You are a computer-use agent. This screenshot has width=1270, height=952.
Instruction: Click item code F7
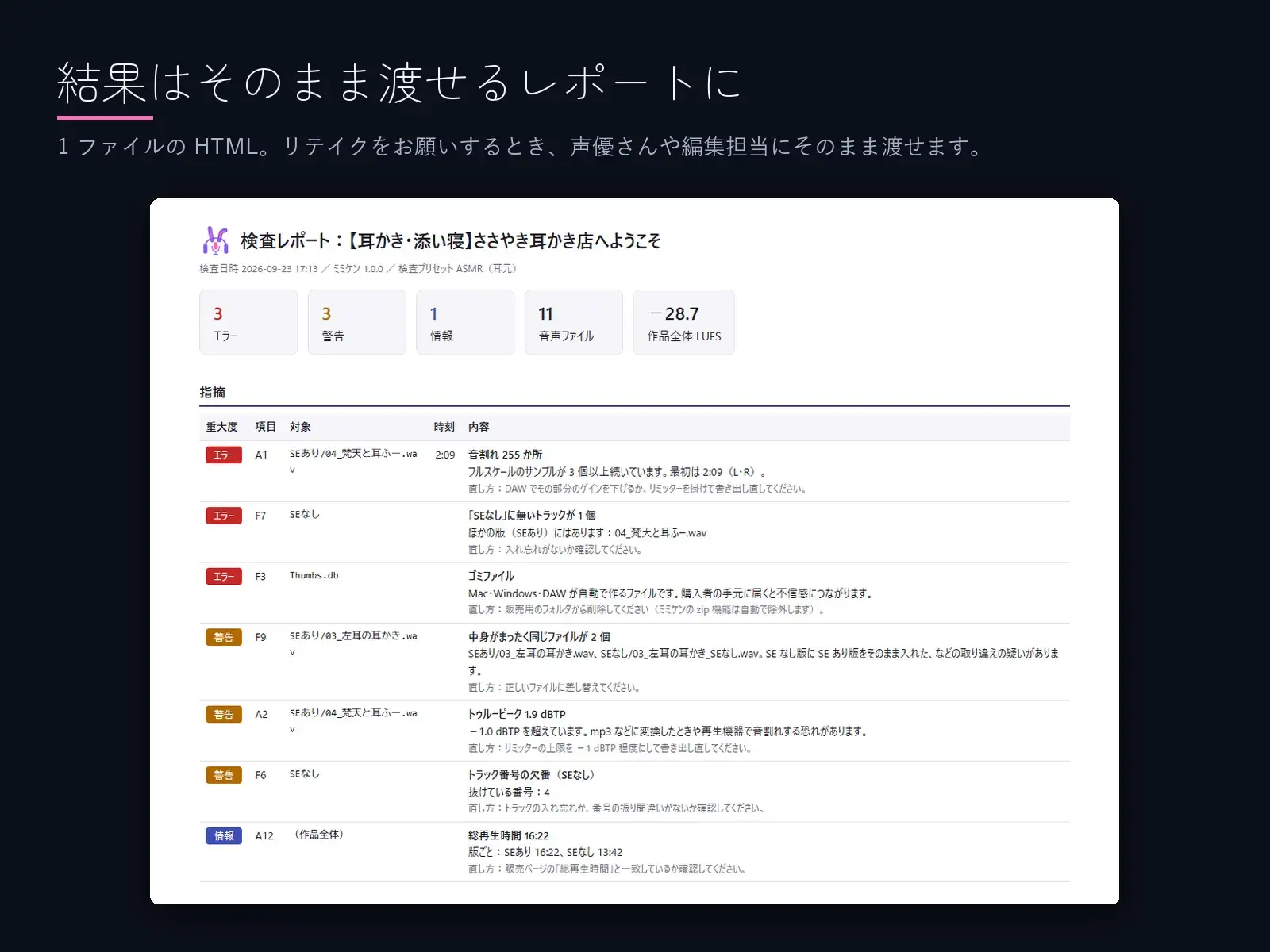tap(260, 516)
